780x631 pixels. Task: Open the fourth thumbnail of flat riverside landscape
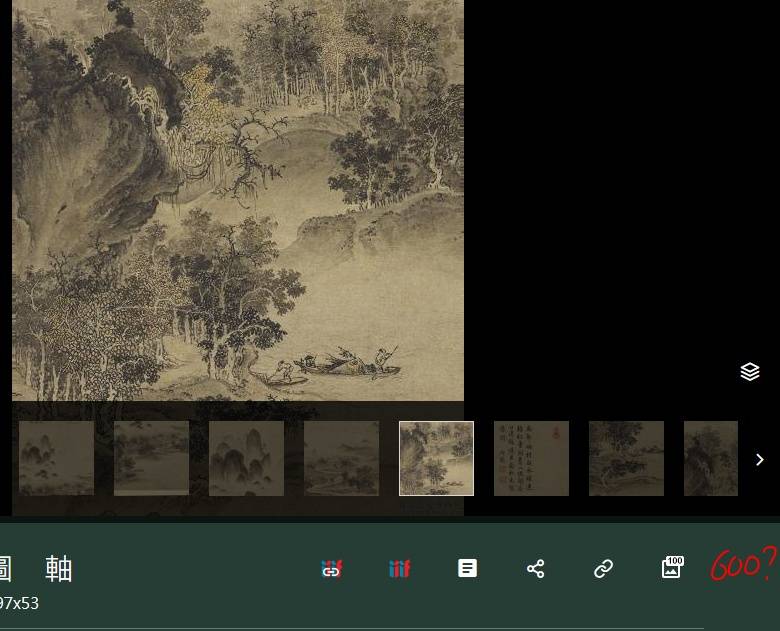(341, 458)
